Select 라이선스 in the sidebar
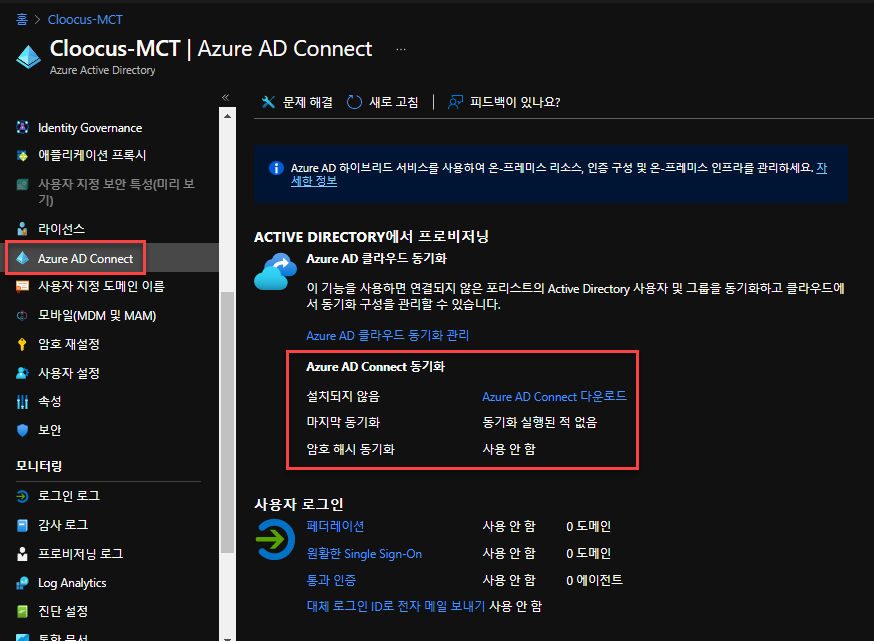 [x=61, y=229]
